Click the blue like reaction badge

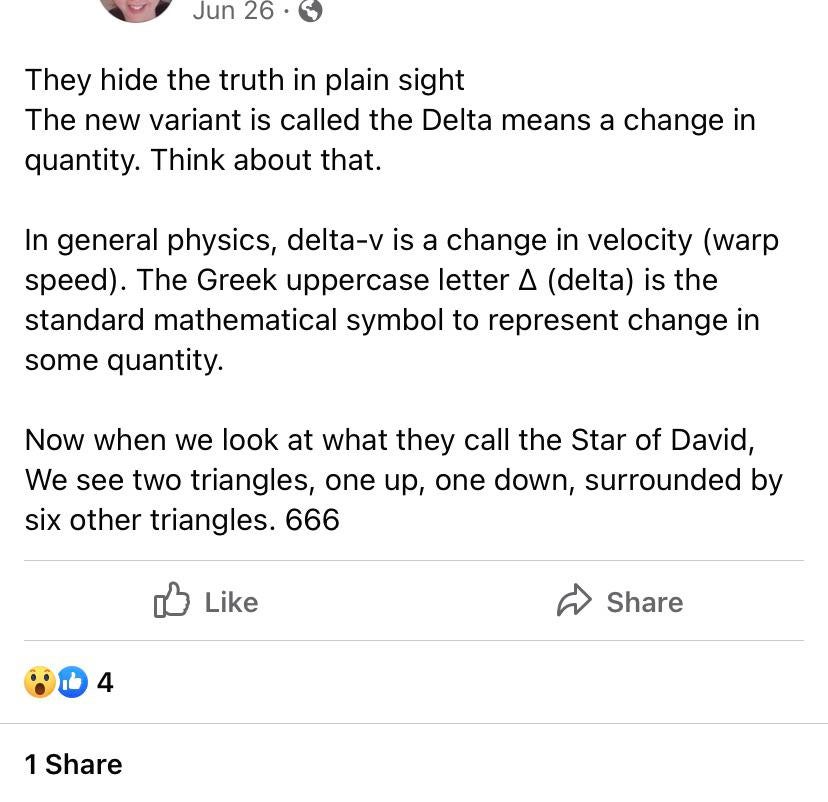(x=72, y=683)
